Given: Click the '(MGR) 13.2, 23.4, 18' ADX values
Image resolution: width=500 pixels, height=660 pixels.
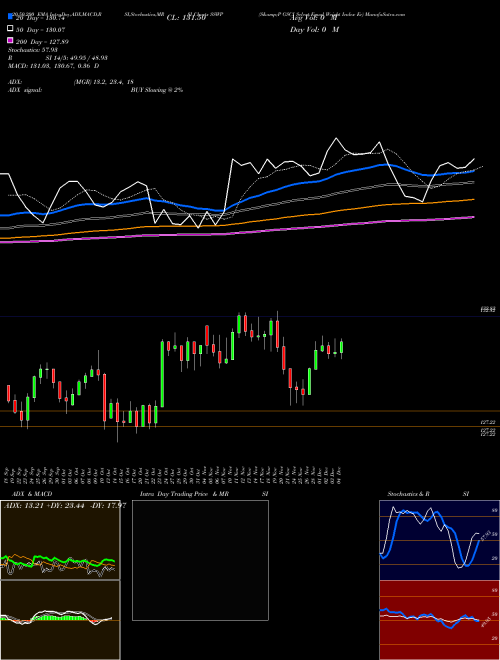Looking at the screenshot, I should (104, 82).
